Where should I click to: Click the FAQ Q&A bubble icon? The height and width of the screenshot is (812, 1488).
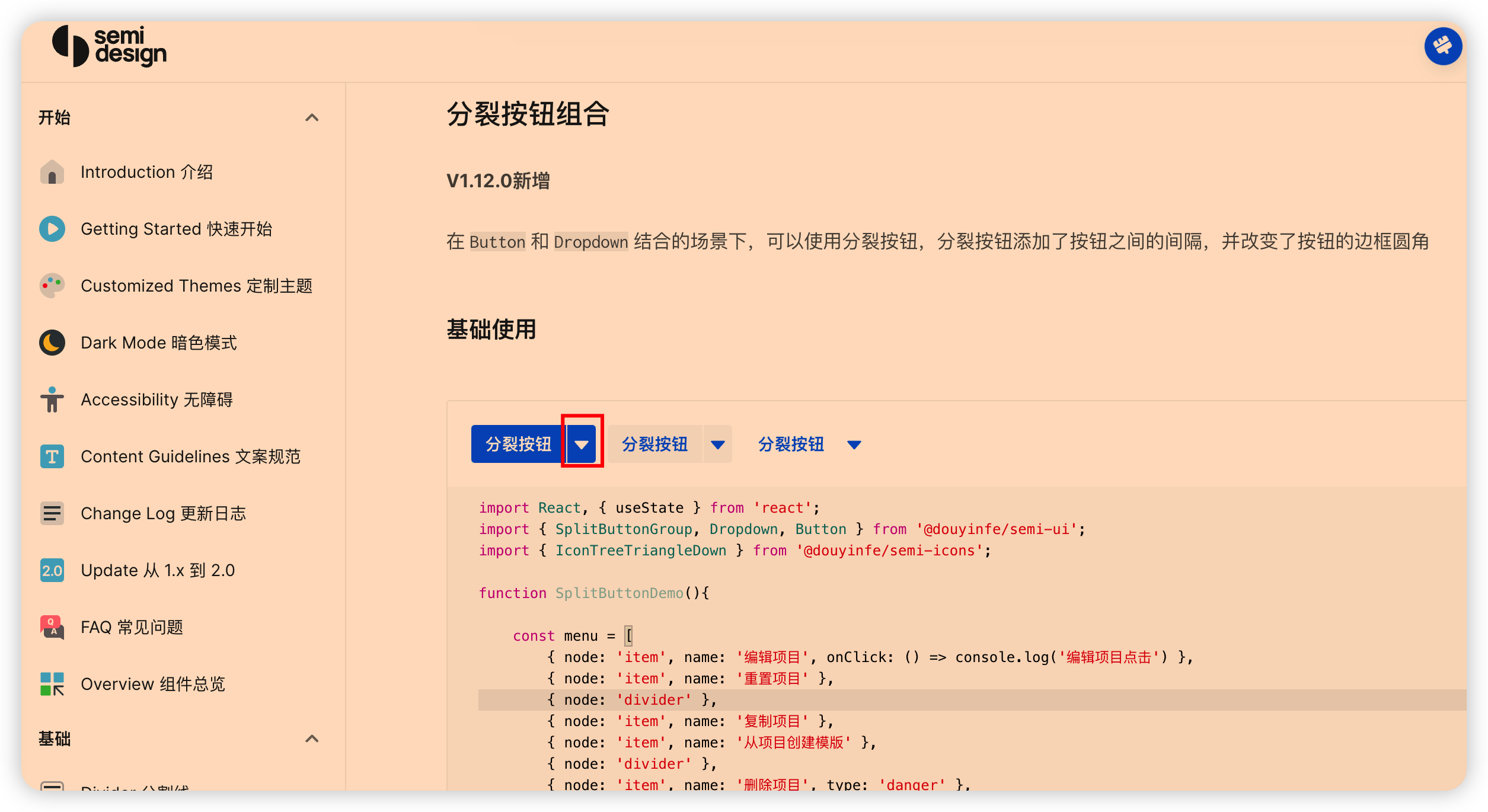[52, 627]
